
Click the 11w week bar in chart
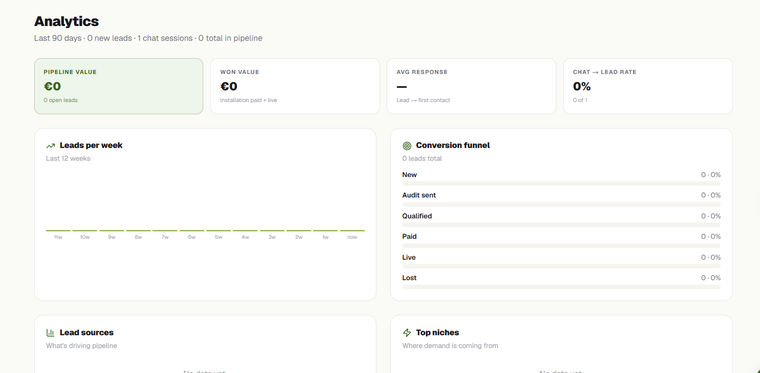coord(58,231)
